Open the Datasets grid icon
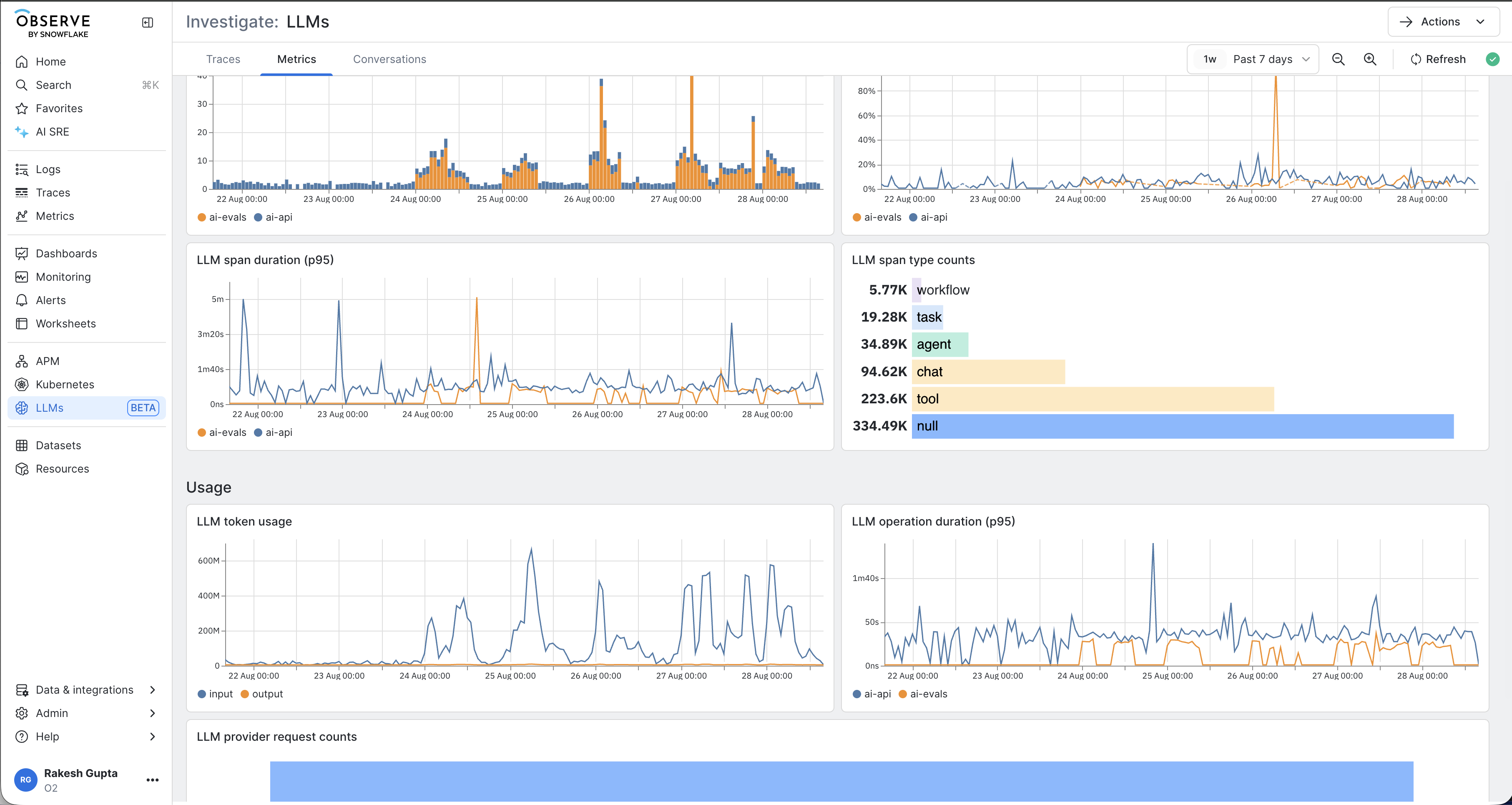This screenshot has height=805, width=1512. pos(22,445)
